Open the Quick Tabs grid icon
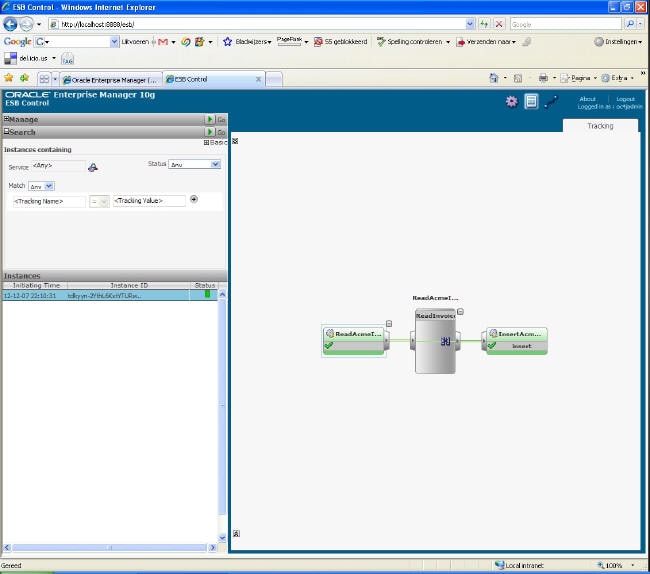 44,79
